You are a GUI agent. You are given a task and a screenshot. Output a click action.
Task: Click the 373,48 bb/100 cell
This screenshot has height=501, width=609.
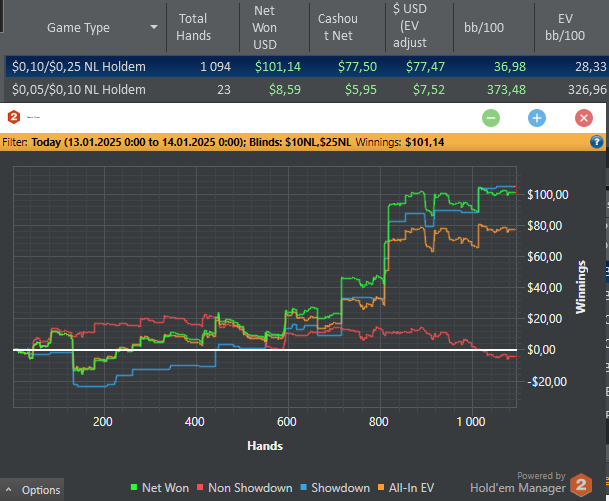pyautogui.click(x=506, y=90)
